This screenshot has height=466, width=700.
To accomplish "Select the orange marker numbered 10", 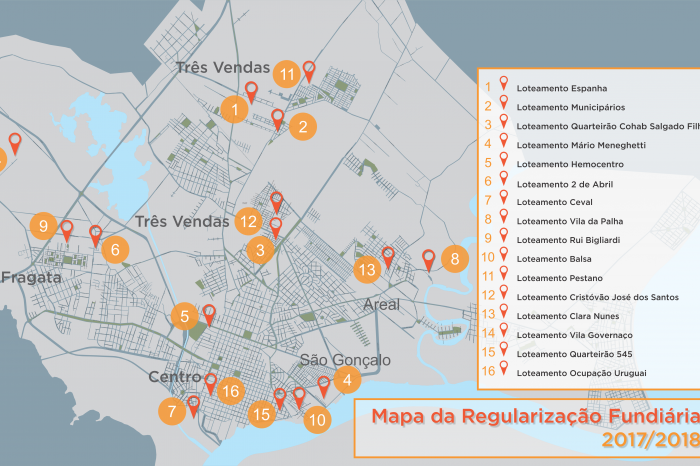I will tap(317, 420).
